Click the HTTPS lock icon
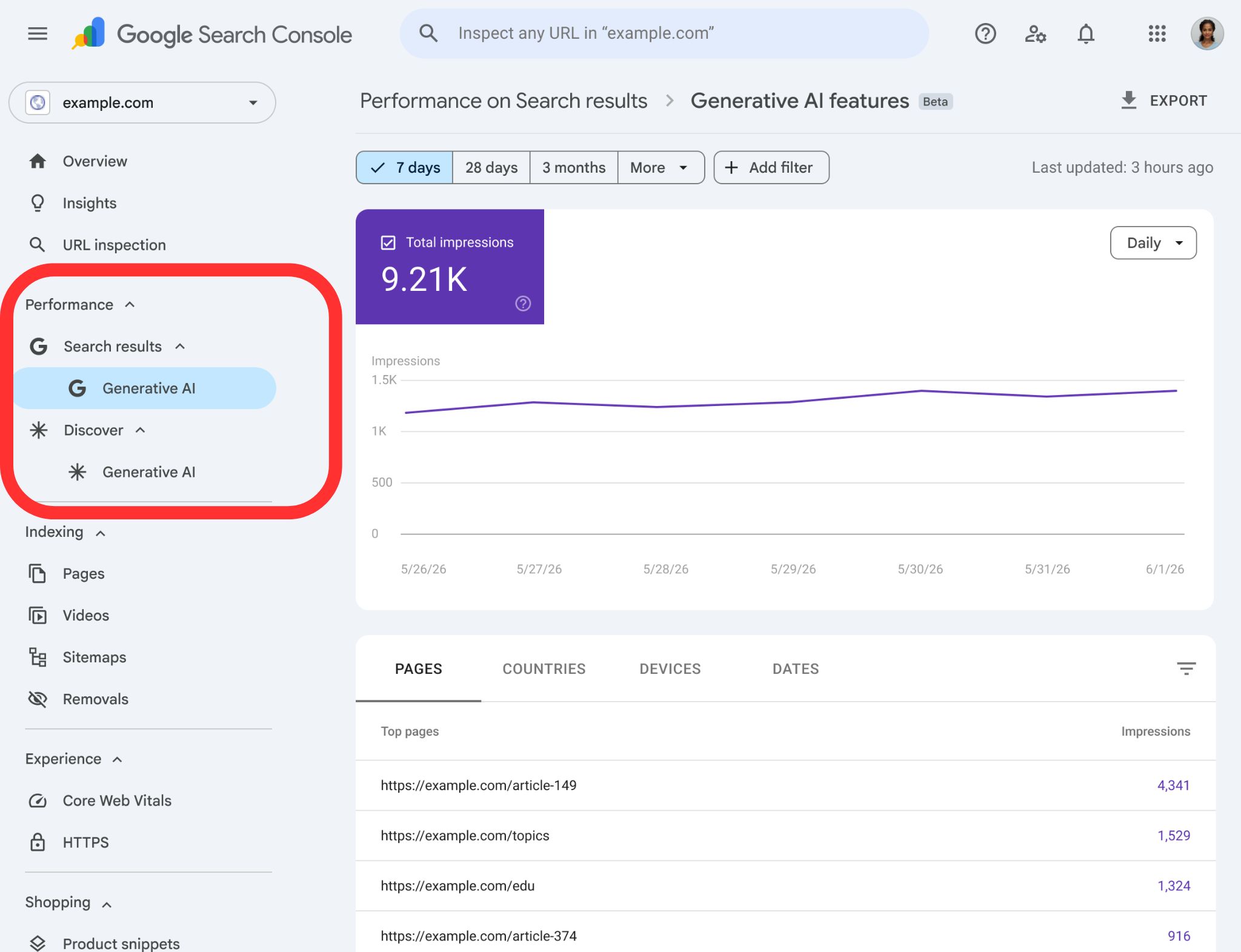Viewport: 1241px width, 952px height. pos(38,842)
